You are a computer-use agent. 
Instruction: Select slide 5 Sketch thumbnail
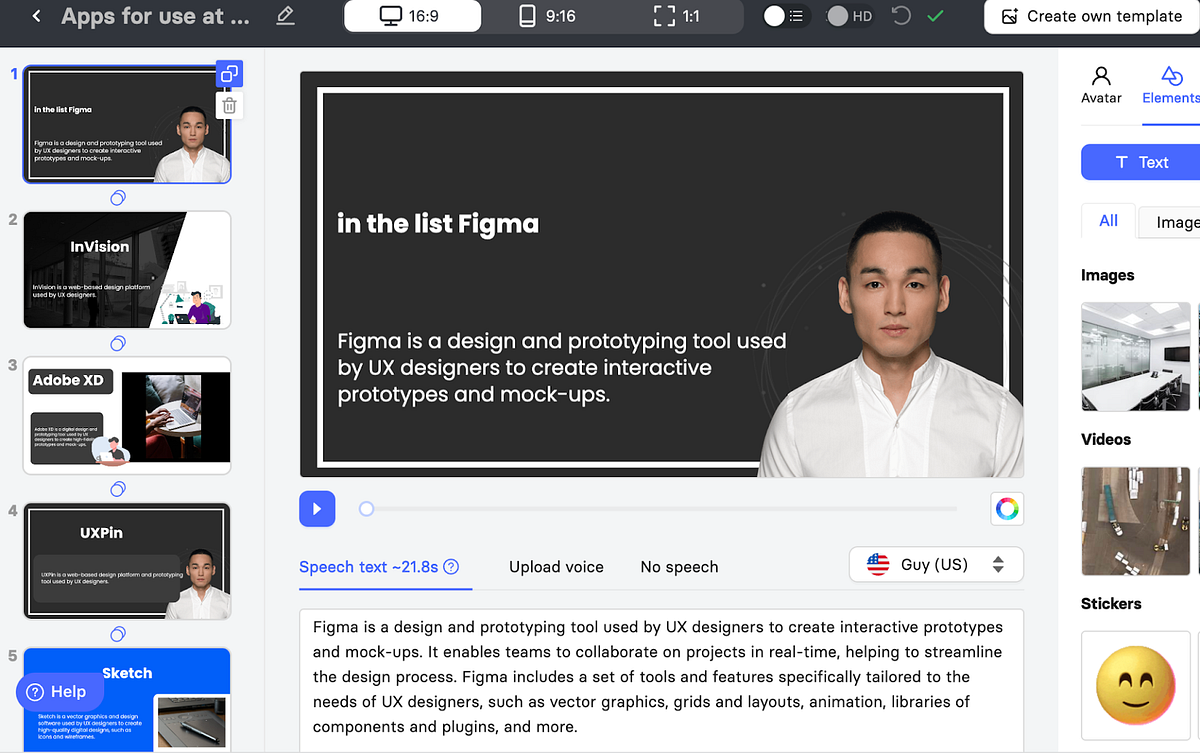(127, 700)
